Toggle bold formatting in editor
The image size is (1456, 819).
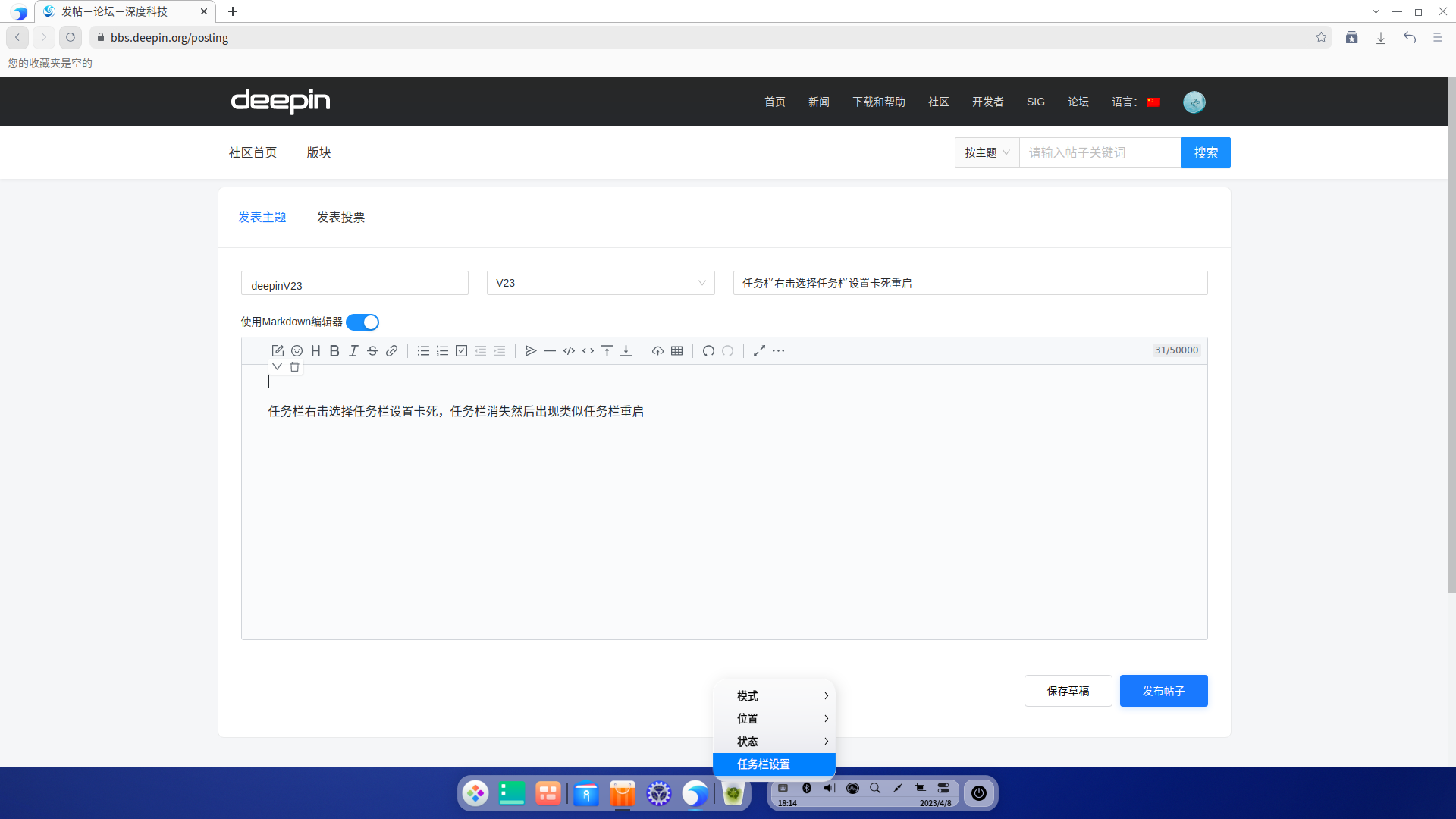pos(334,351)
